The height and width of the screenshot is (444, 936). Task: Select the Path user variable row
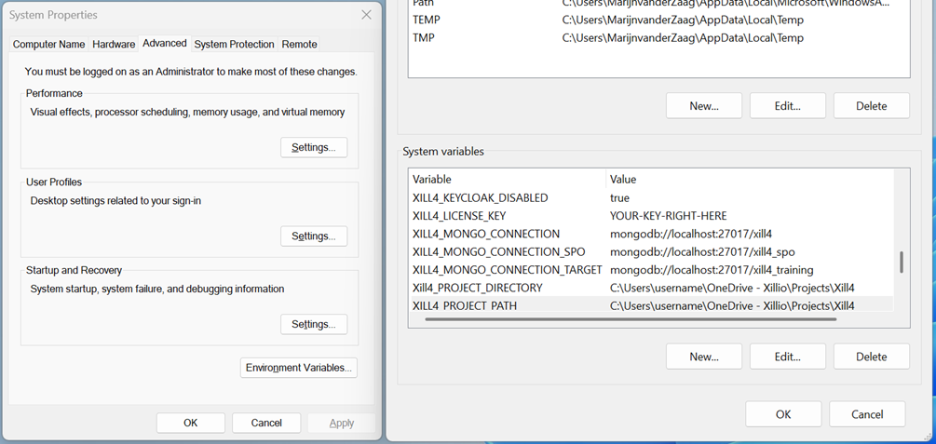click(x=657, y=4)
